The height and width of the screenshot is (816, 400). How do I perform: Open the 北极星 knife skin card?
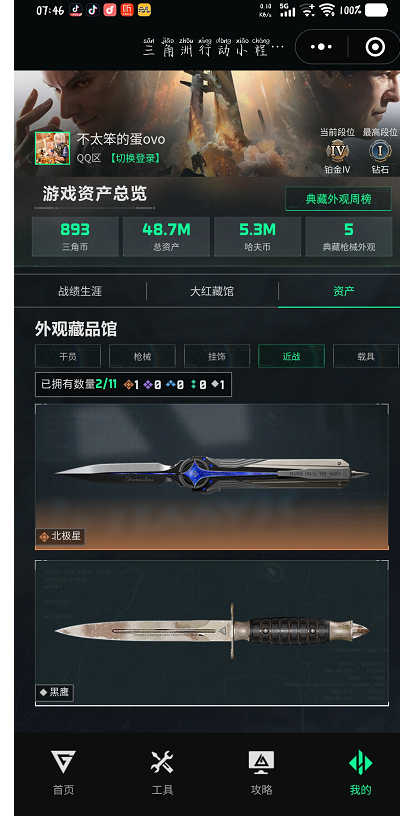tap(212, 477)
